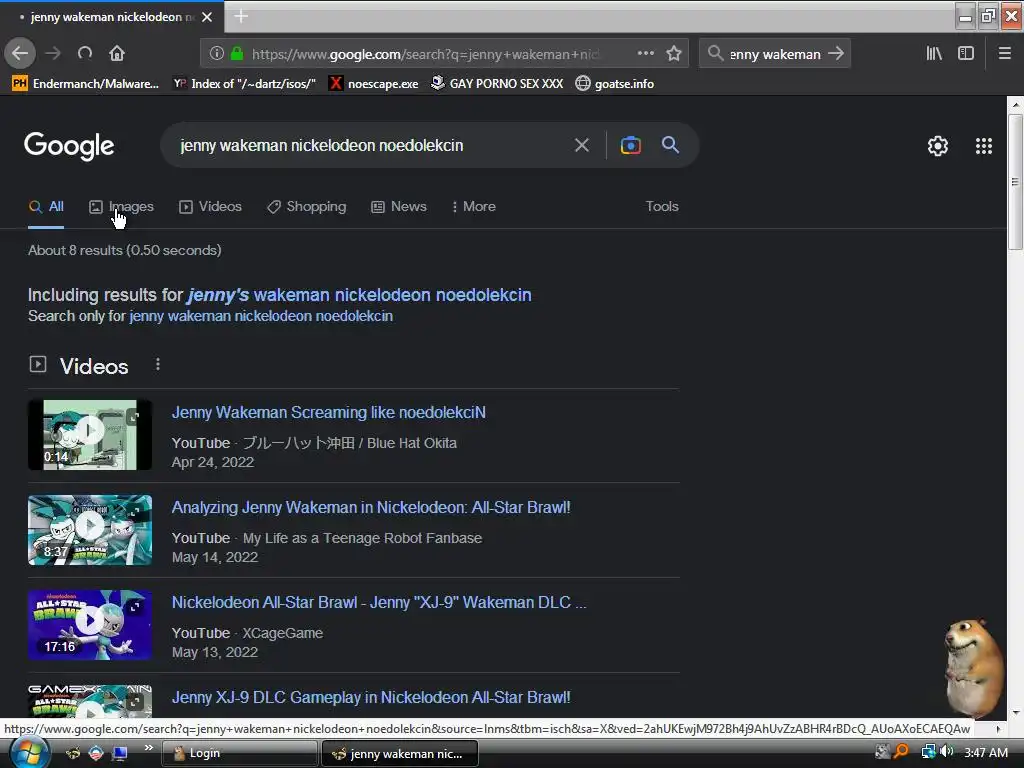
Task: Click the jenny's wakeman corrected query link
Action: click(359, 295)
